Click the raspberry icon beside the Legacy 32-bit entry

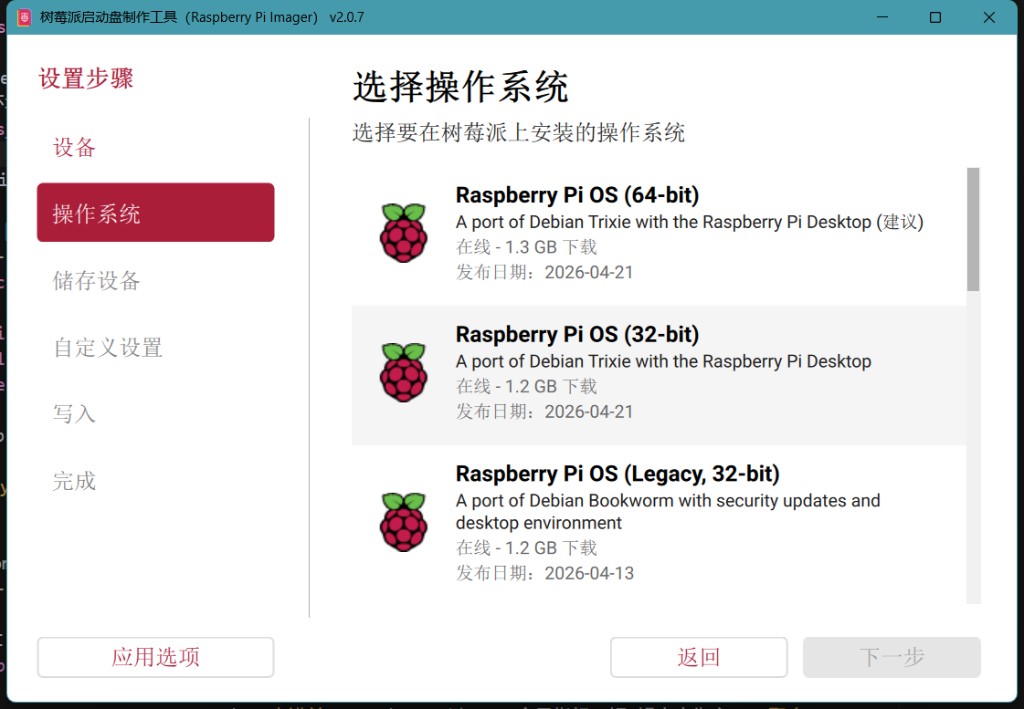pyautogui.click(x=403, y=521)
